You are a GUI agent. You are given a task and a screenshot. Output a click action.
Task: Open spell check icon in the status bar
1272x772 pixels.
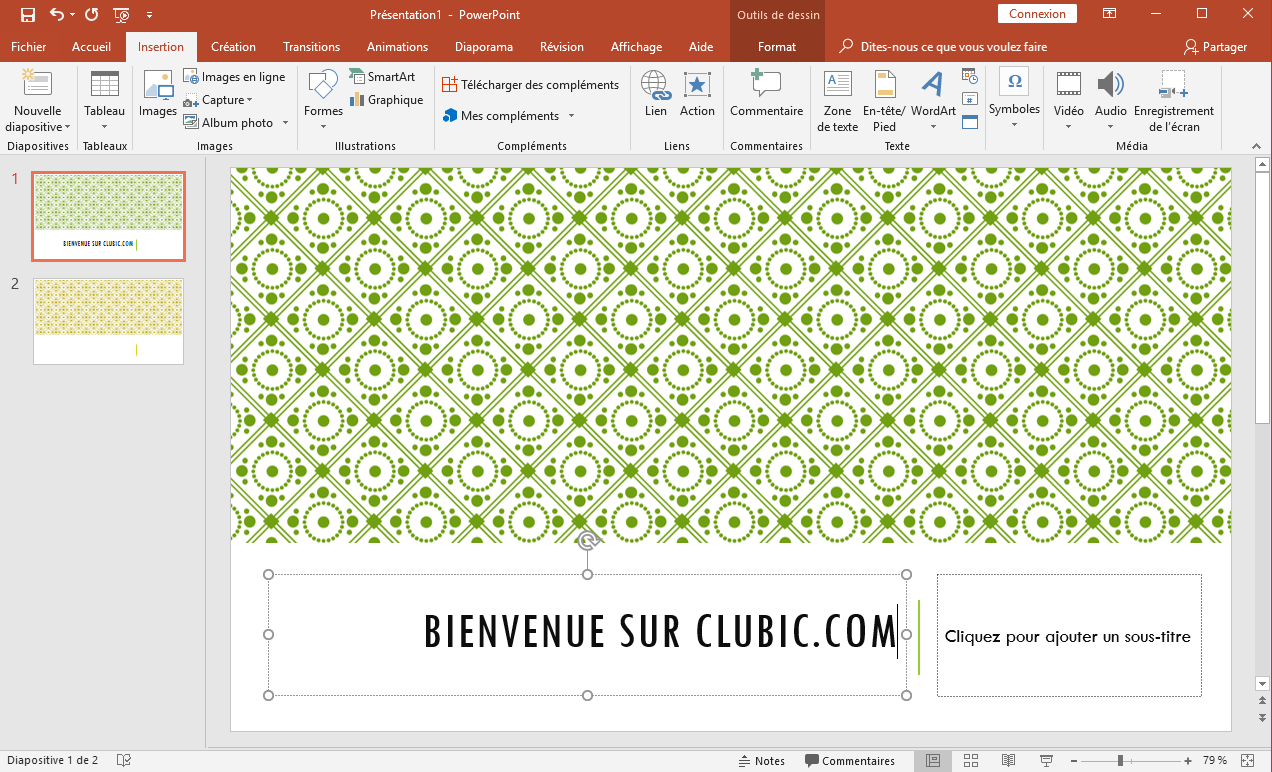[x=124, y=761]
